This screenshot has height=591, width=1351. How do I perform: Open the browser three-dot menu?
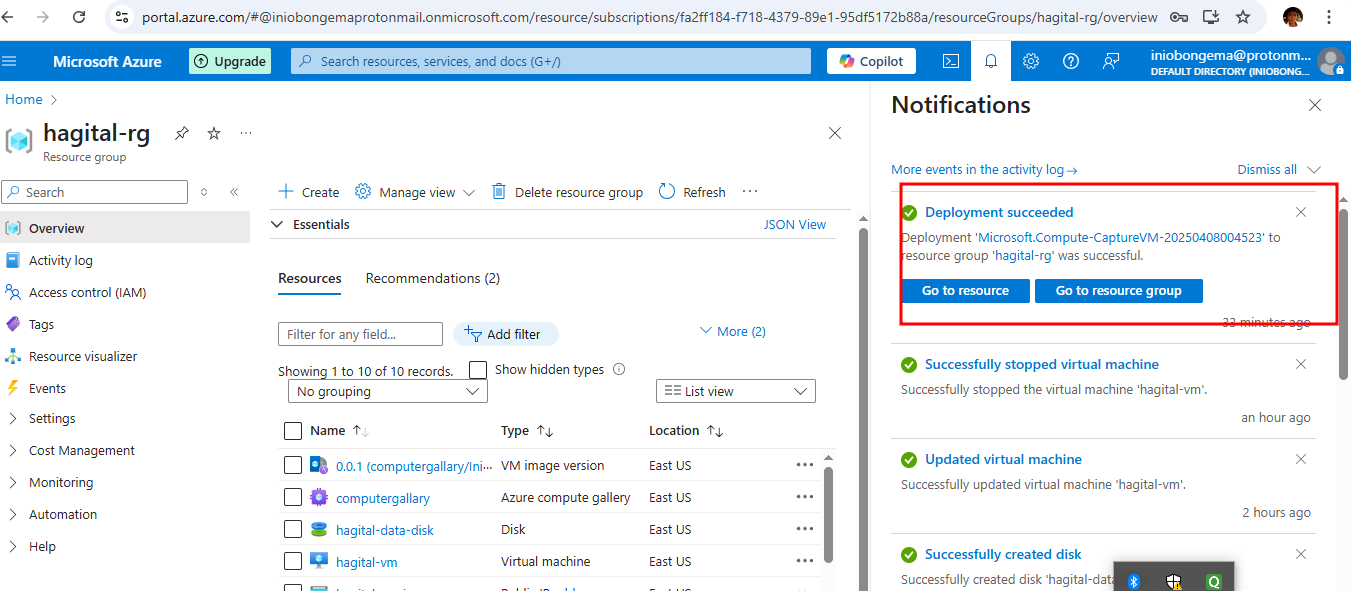1328,17
